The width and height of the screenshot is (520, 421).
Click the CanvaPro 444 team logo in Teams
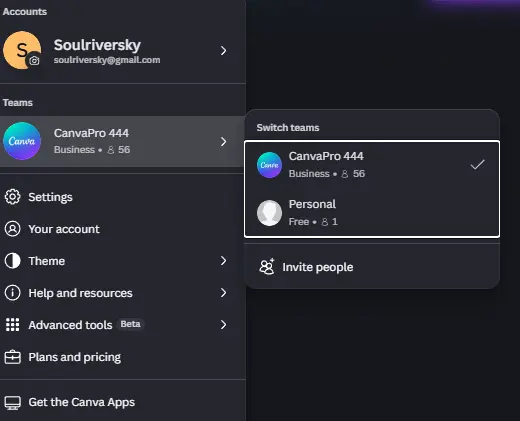point(22,141)
